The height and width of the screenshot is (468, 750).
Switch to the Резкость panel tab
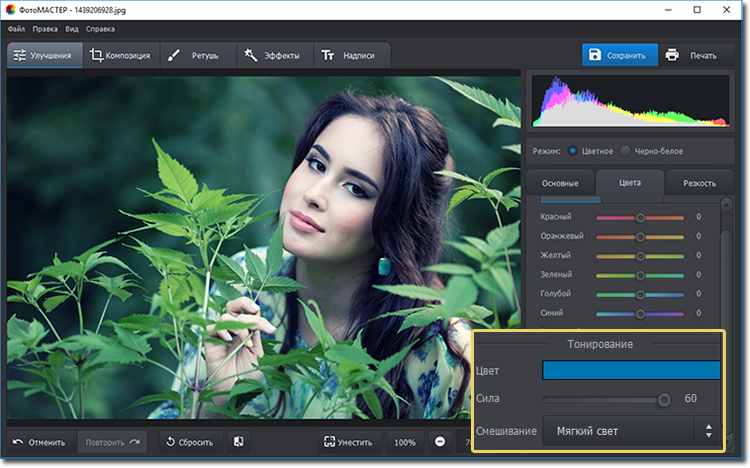point(699,183)
